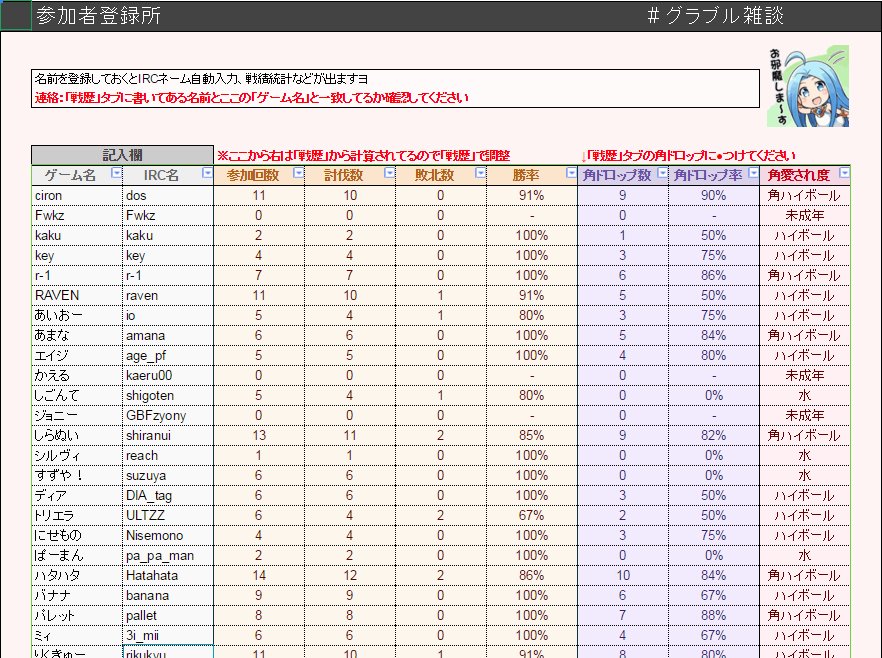Select IRC name cell reach
Viewport: 882px width, 658px height.
click(168, 456)
